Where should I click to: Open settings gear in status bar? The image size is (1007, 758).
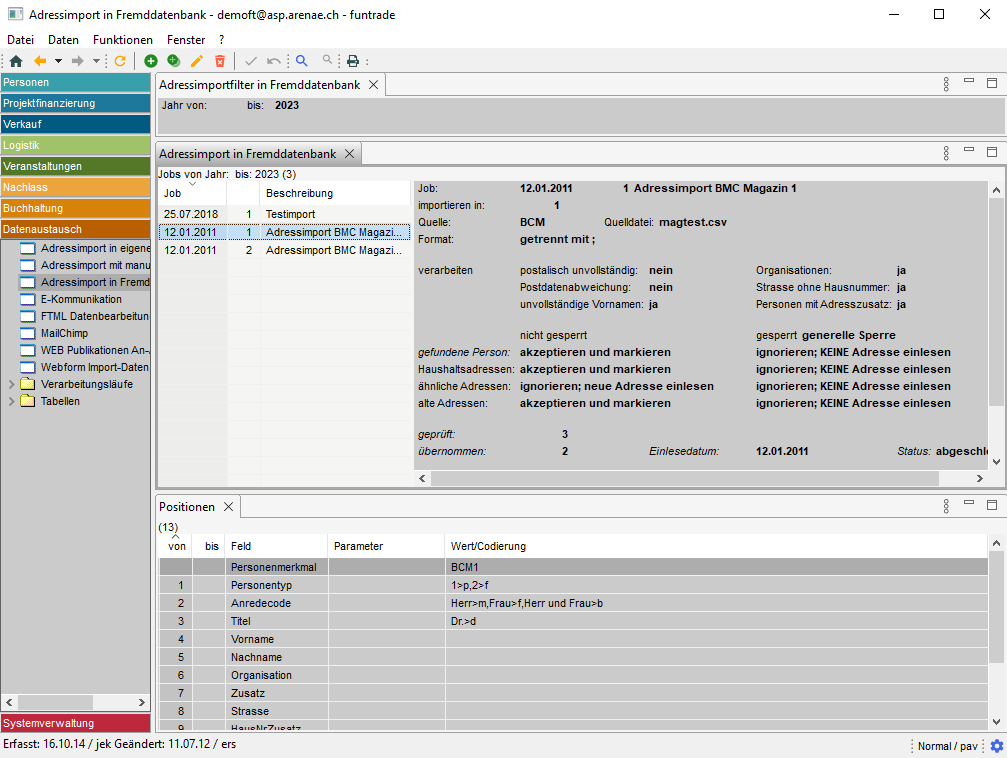[996, 746]
